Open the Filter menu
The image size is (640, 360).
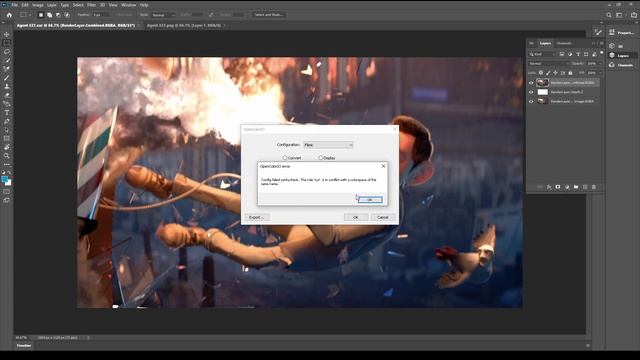click(x=91, y=5)
